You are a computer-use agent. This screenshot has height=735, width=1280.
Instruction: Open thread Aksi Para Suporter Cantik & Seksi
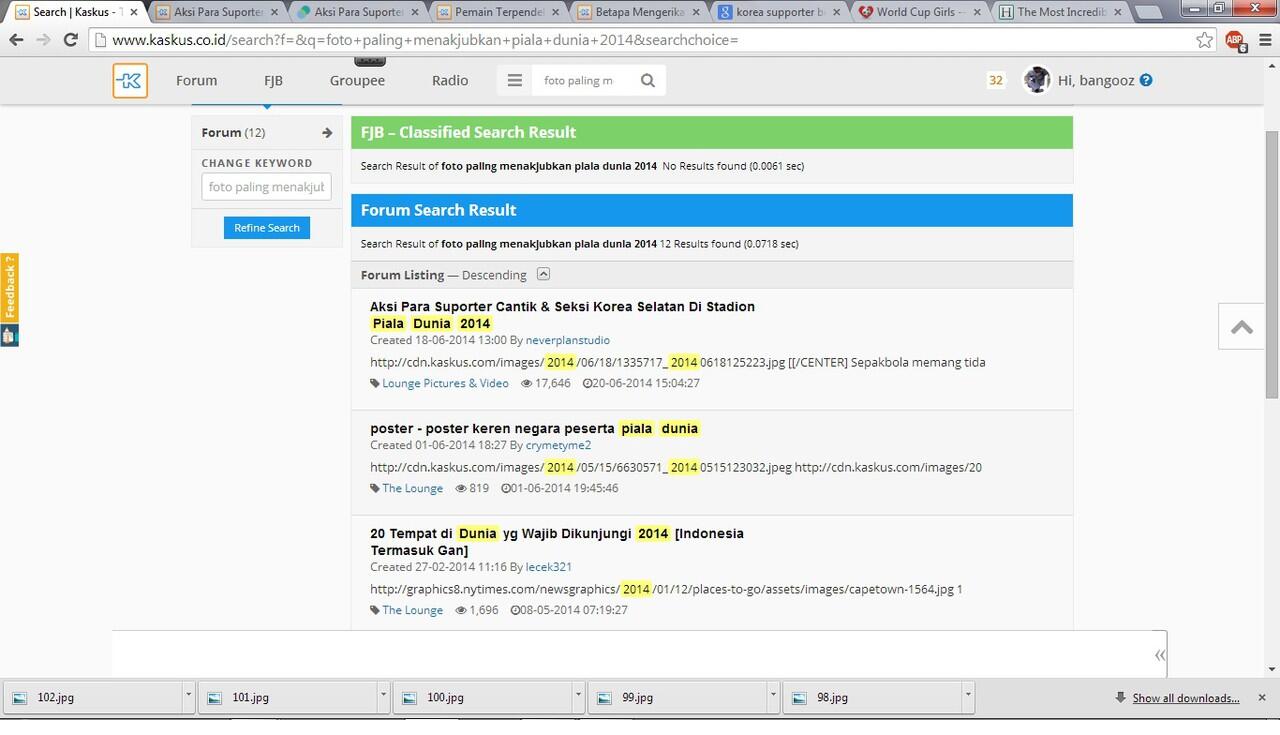(562, 315)
